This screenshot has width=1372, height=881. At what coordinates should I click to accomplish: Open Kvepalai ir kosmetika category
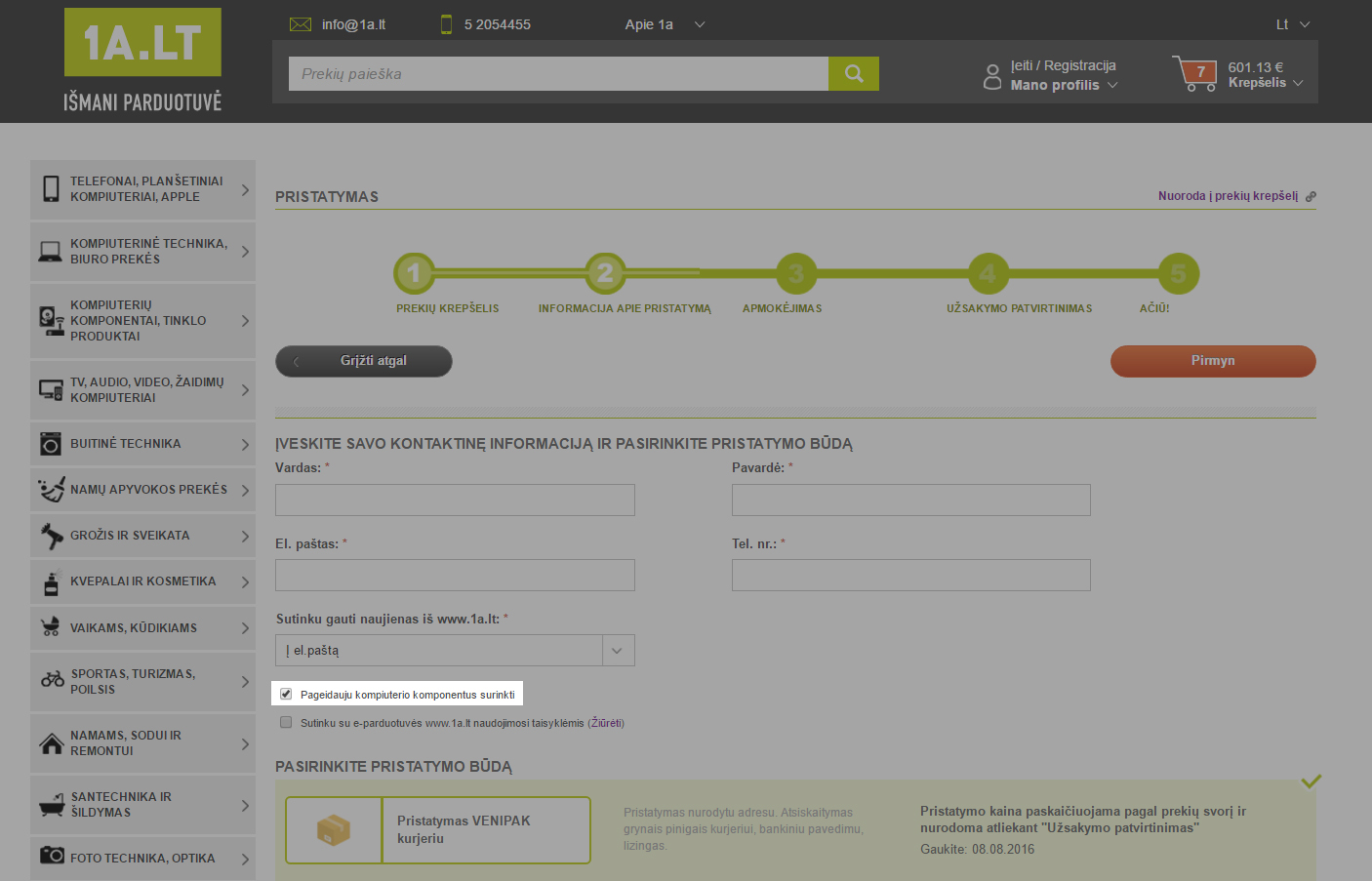(x=142, y=581)
